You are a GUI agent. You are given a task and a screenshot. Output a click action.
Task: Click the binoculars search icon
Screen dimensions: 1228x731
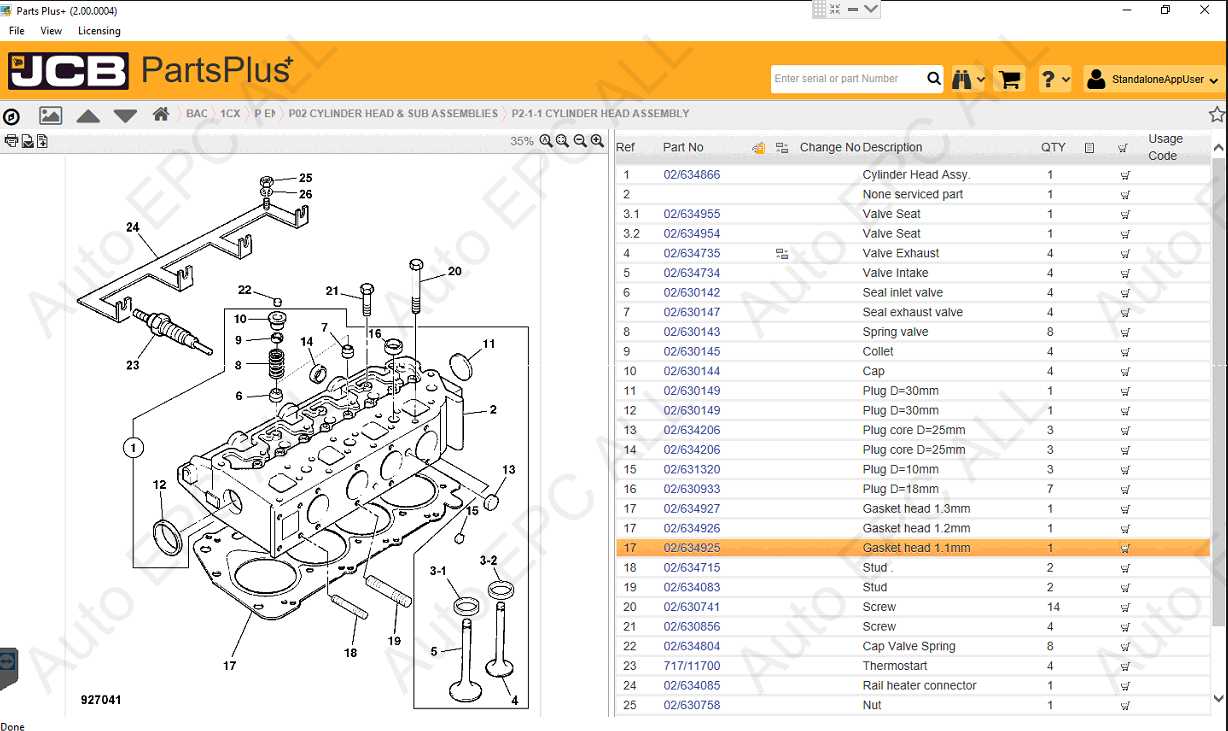pyautogui.click(x=961, y=79)
